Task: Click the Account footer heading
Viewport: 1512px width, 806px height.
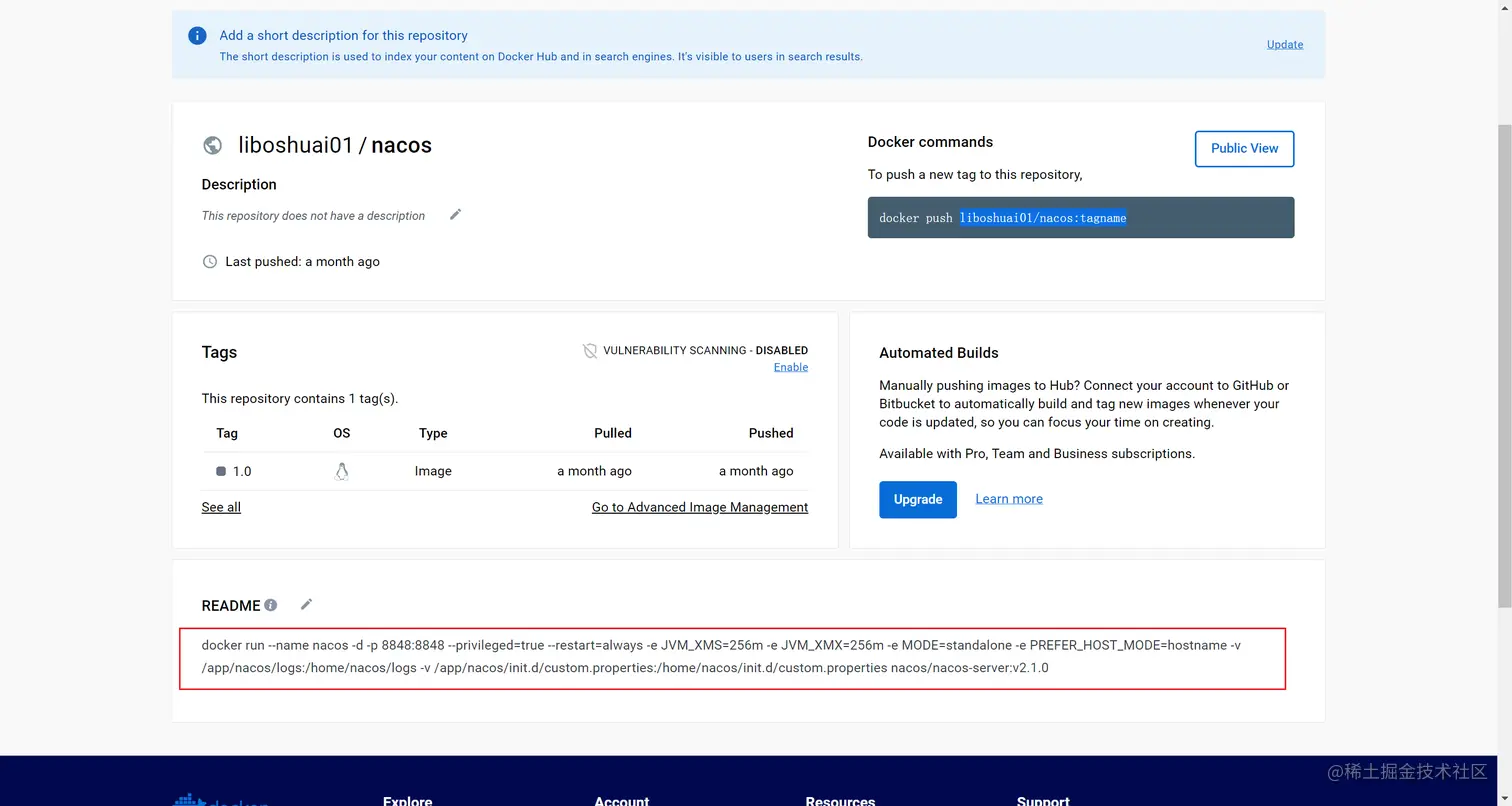Action: point(622,801)
